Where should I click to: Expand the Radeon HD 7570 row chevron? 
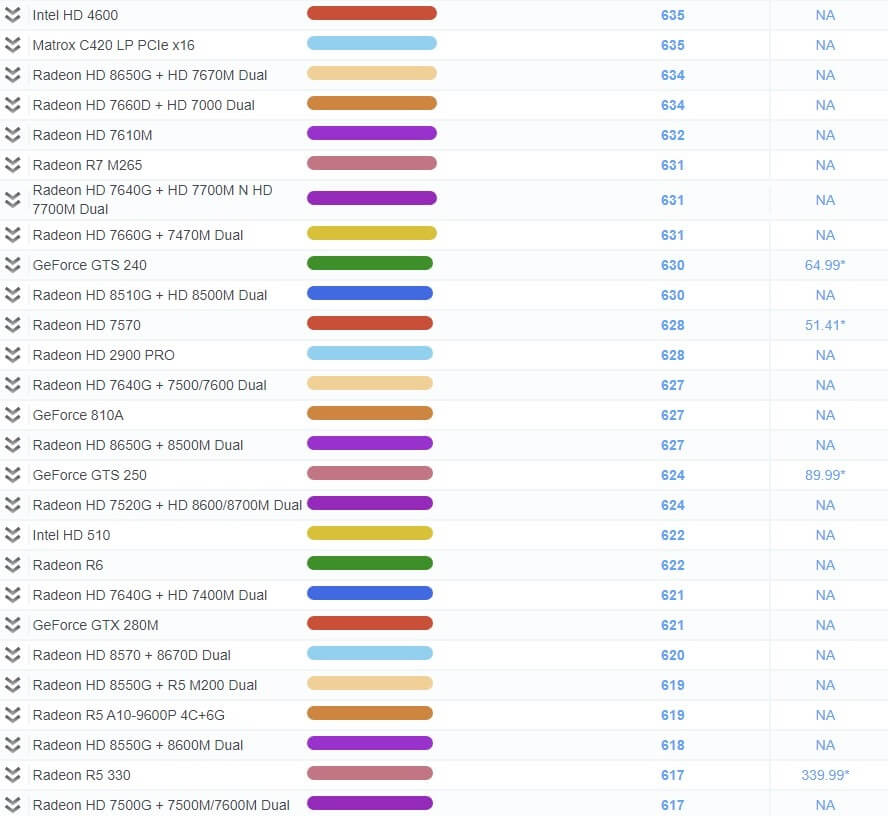tap(12, 325)
